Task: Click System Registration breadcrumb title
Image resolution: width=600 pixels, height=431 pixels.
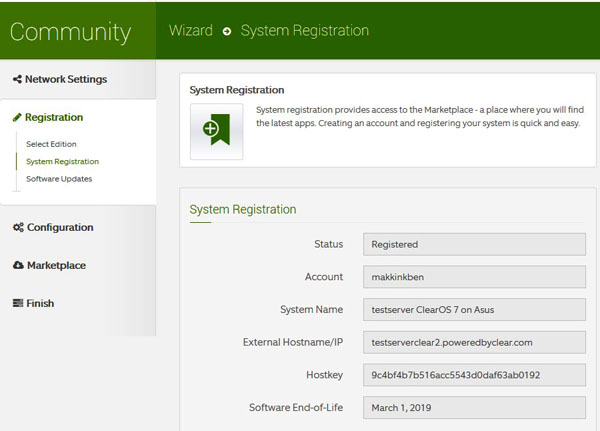Action: [305, 31]
